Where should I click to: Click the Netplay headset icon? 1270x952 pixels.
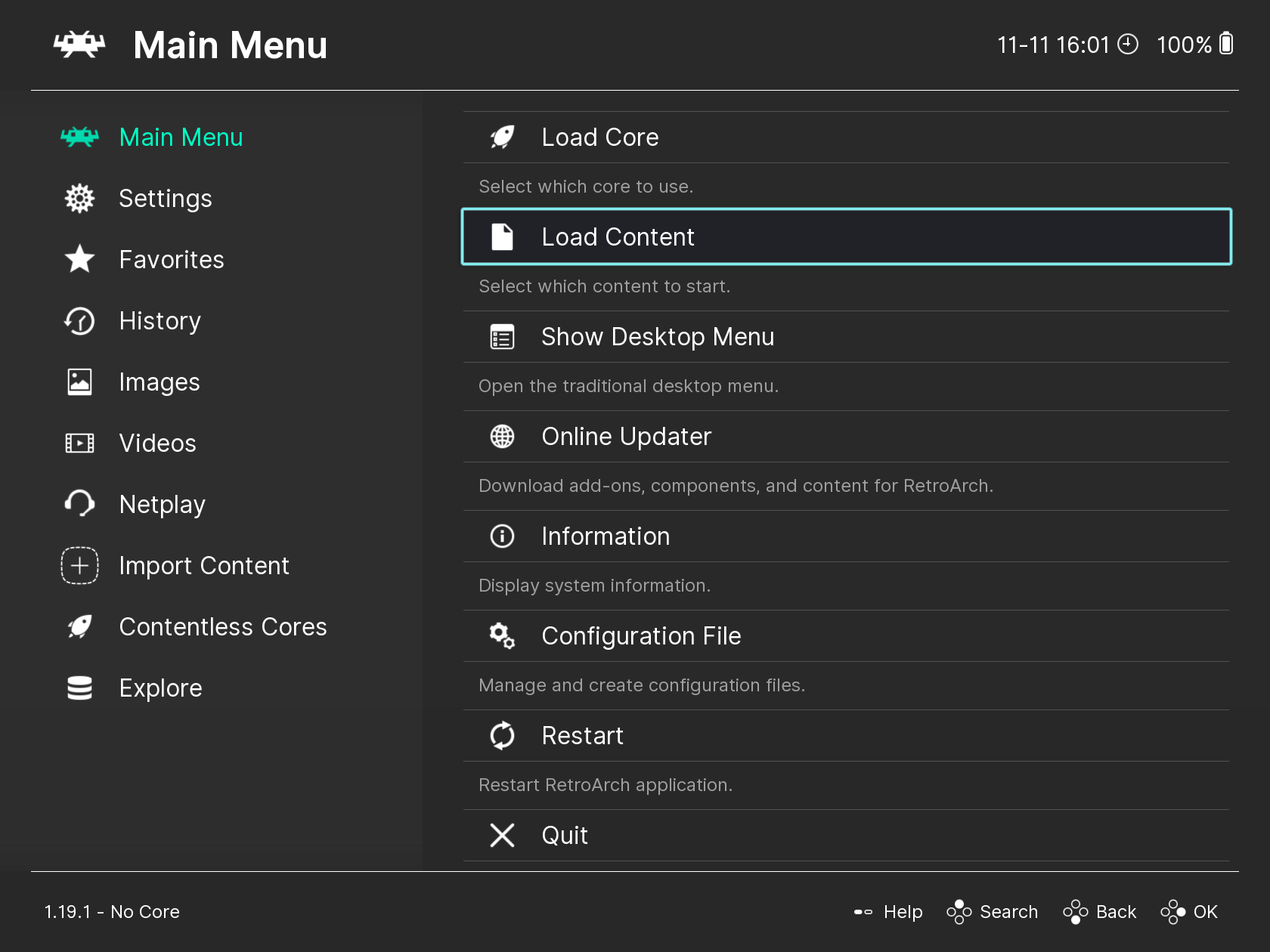79,503
